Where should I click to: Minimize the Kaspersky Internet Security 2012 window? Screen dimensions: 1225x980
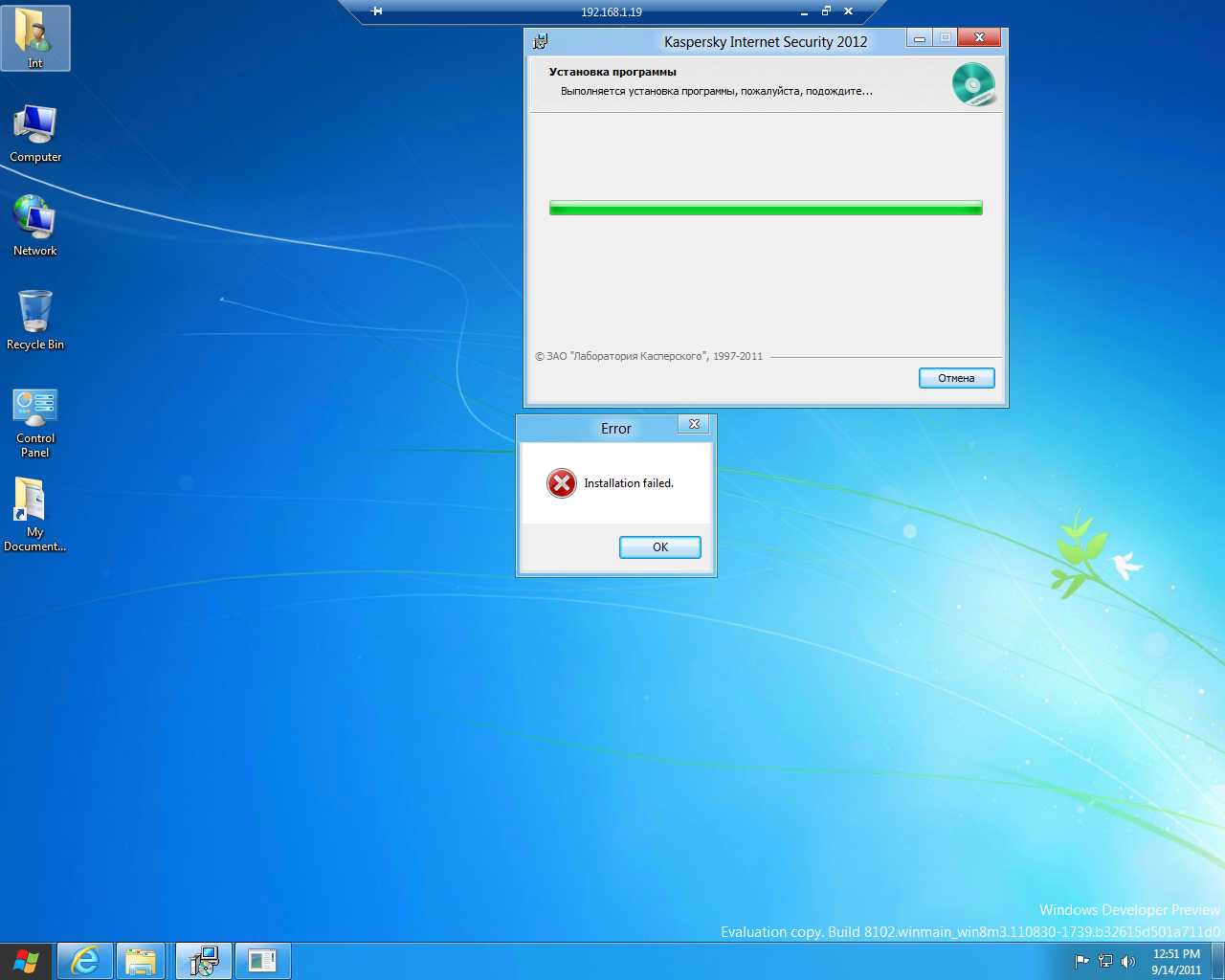(920, 38)
